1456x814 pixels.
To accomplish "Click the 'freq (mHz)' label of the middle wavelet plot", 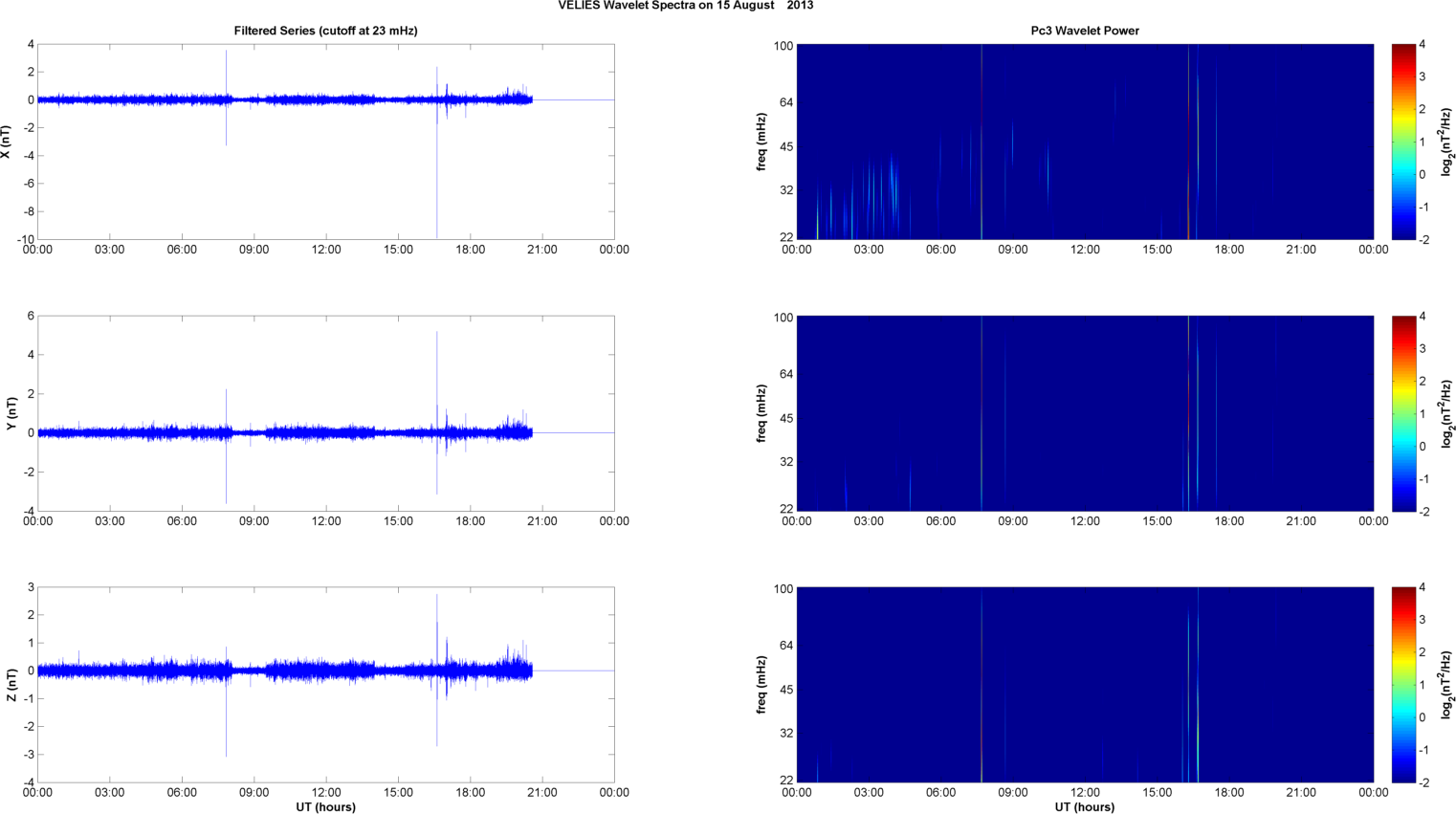I will pyautogui.click(x=761, y=413).
